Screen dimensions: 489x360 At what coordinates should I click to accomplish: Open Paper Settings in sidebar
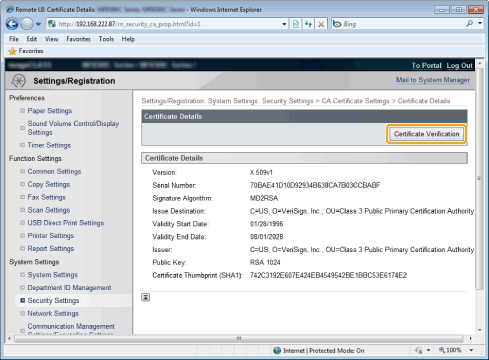[50, 111]
